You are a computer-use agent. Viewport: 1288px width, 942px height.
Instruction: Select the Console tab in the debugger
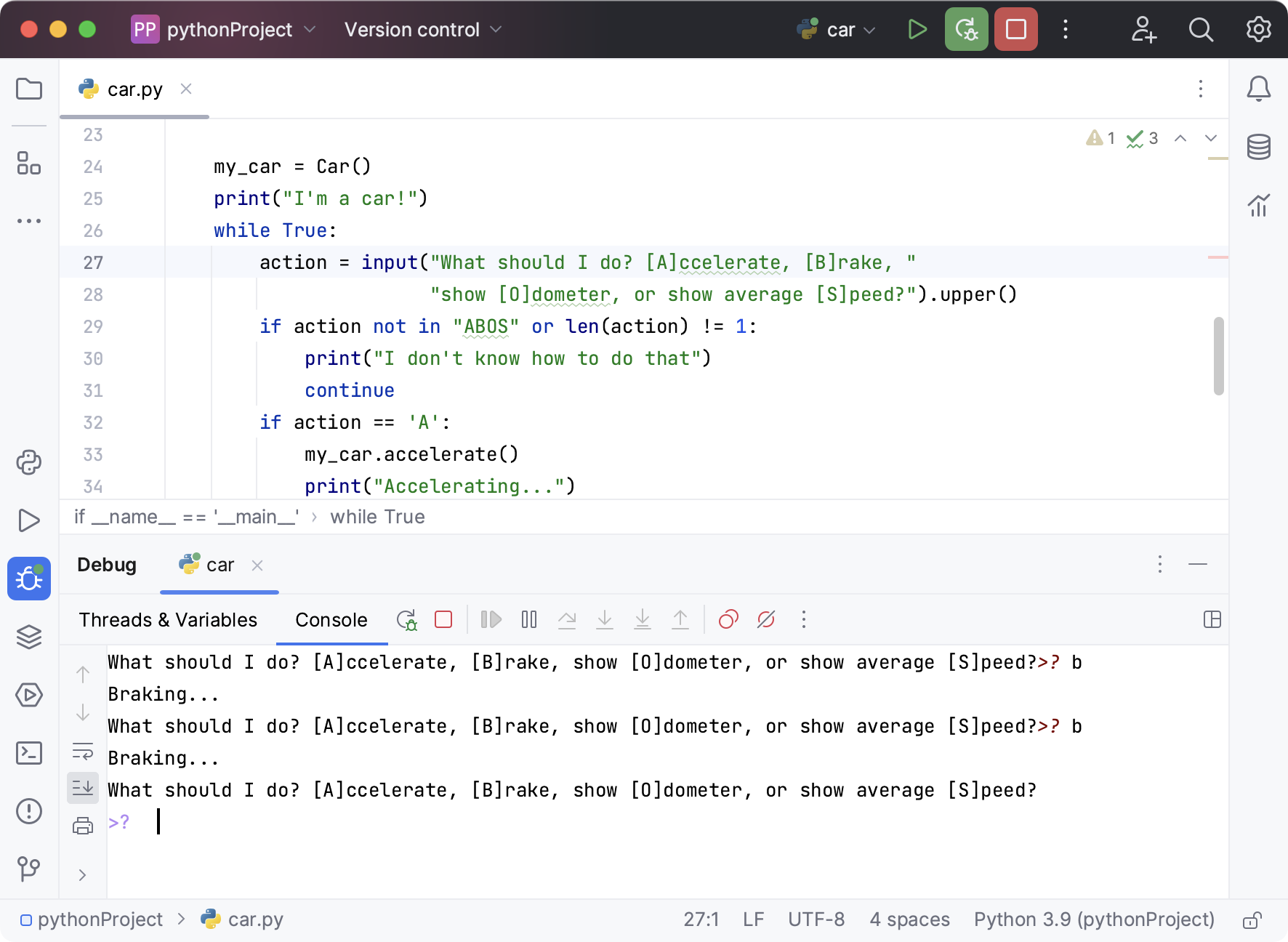click(331, 619)
